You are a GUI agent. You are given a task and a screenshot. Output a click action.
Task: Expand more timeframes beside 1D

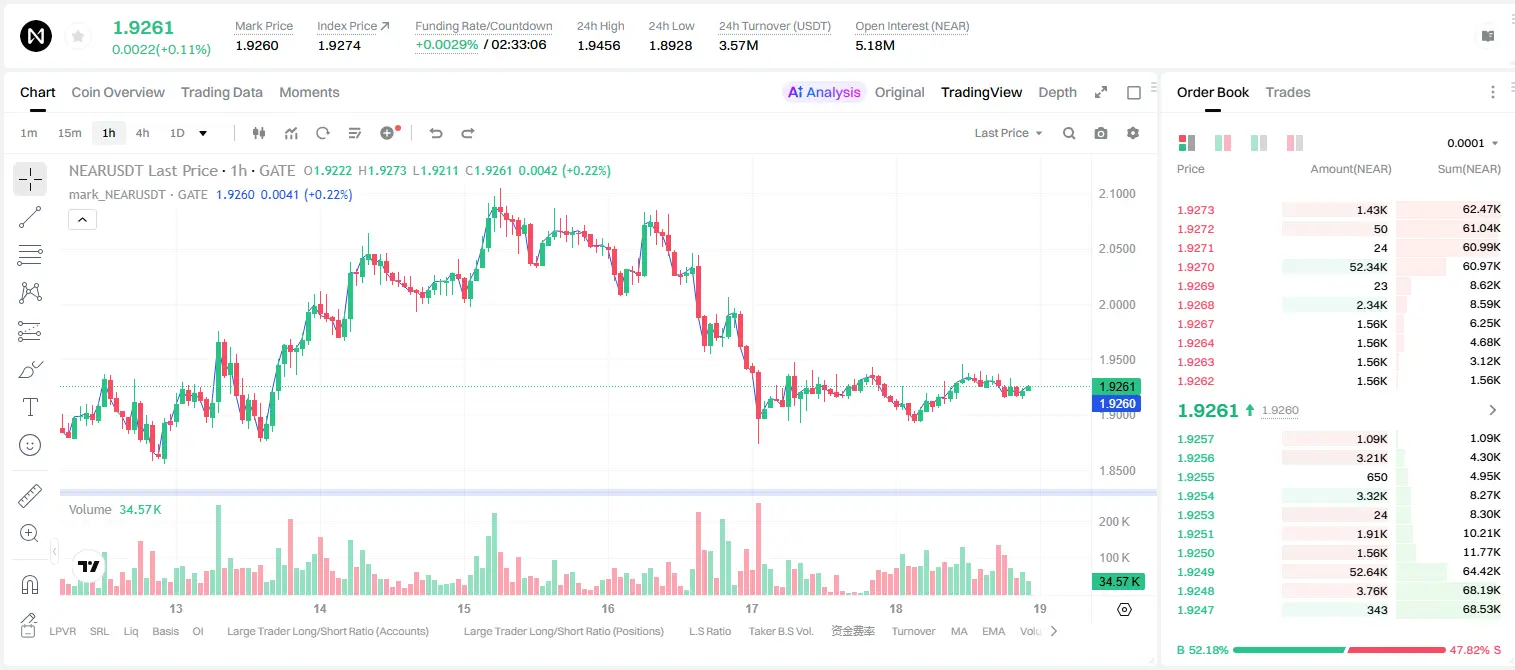point(203,133)
